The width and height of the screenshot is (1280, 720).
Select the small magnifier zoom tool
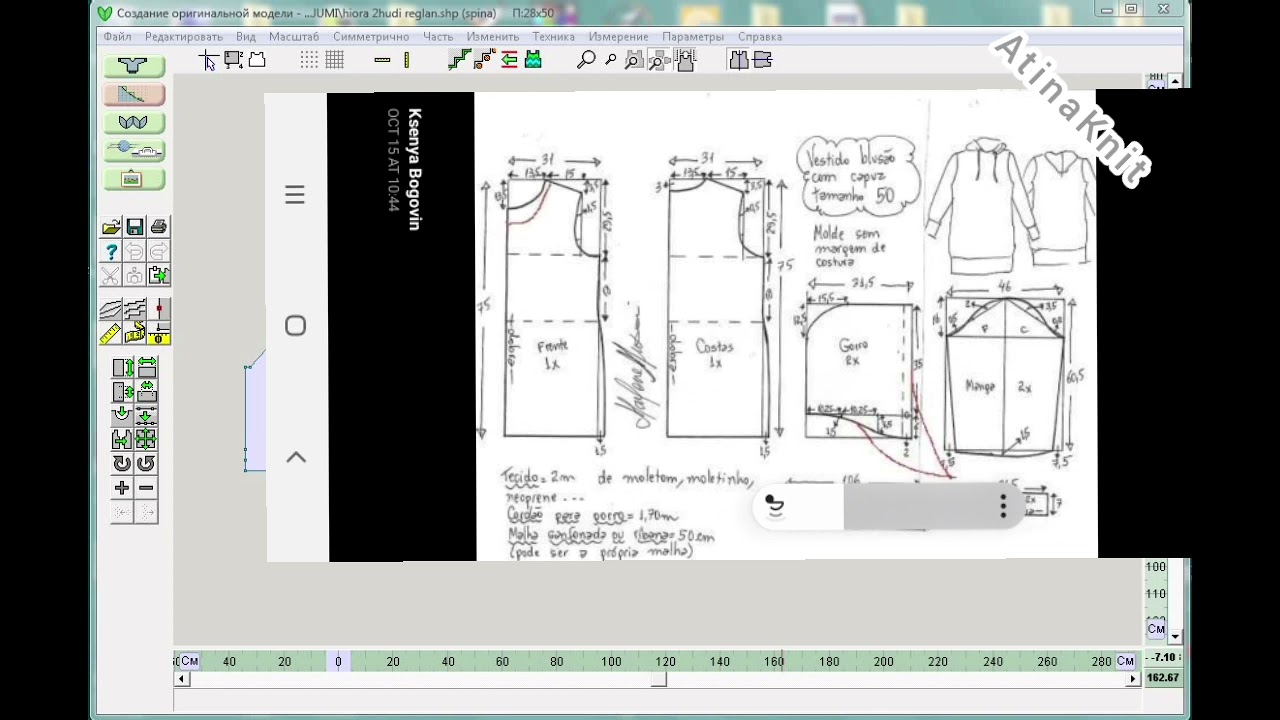click(x=610, y=61)
